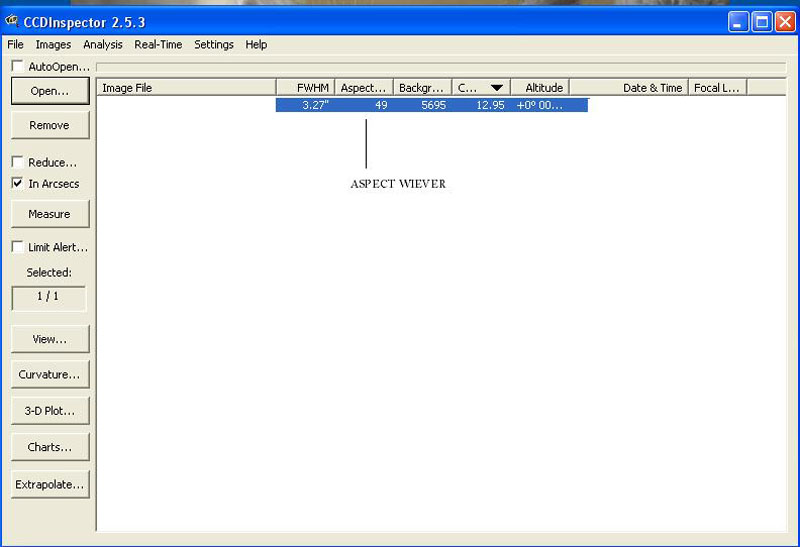
Task: Click the Extrapolate... button
Action: [x=50, y=484]
